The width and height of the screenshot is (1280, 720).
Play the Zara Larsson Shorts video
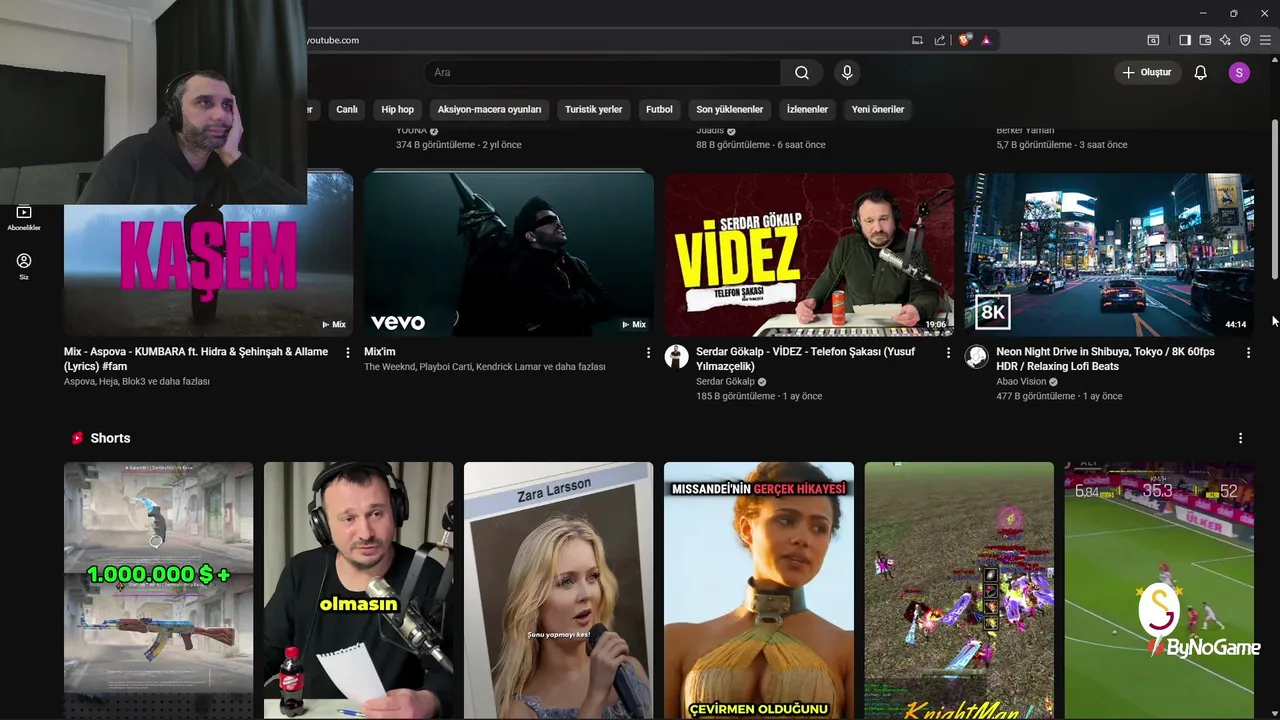pyautogui.click(x=558, y=590)
